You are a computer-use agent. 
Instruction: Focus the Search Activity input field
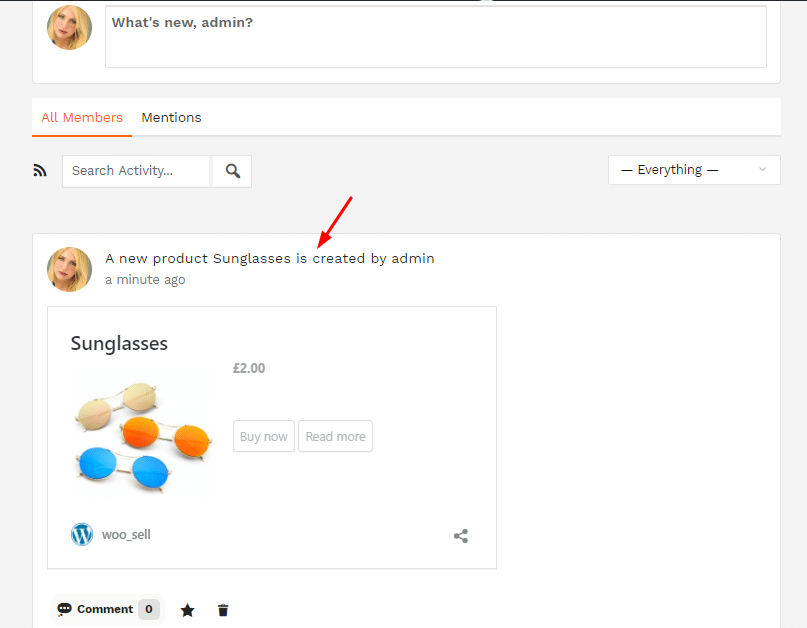click(136, 171)
